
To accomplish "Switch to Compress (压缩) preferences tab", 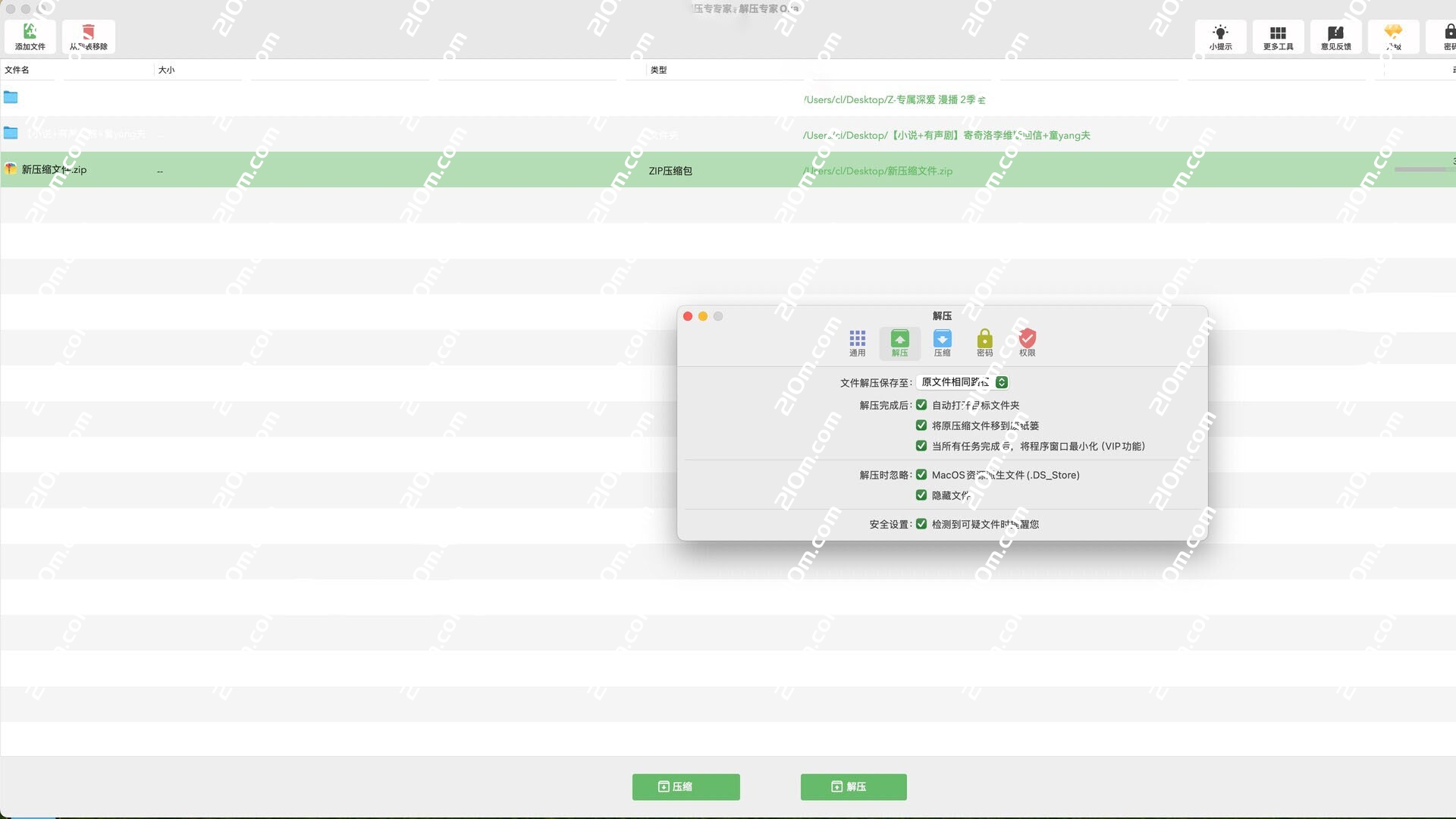I will point(942,343).
